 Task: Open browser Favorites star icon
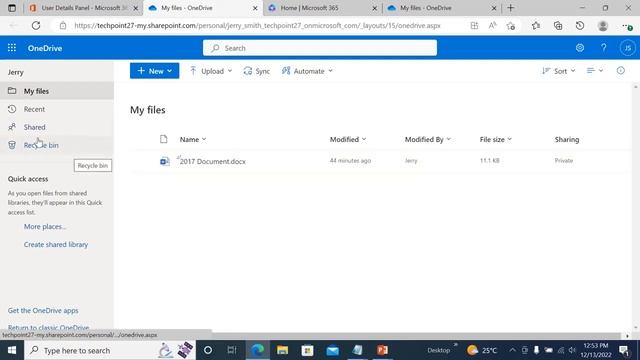[x=536, y=25]
